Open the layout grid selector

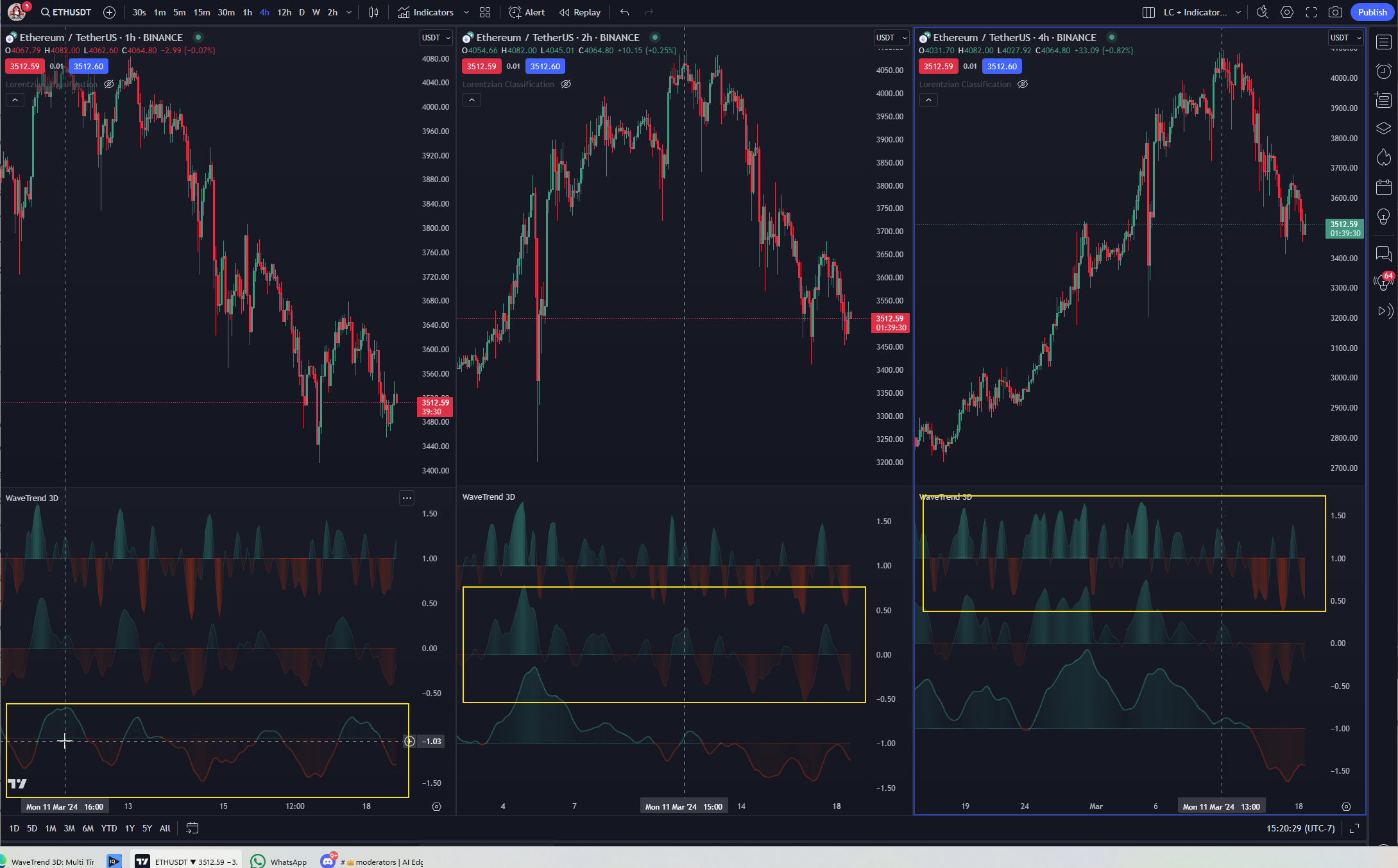click(485, 12)
